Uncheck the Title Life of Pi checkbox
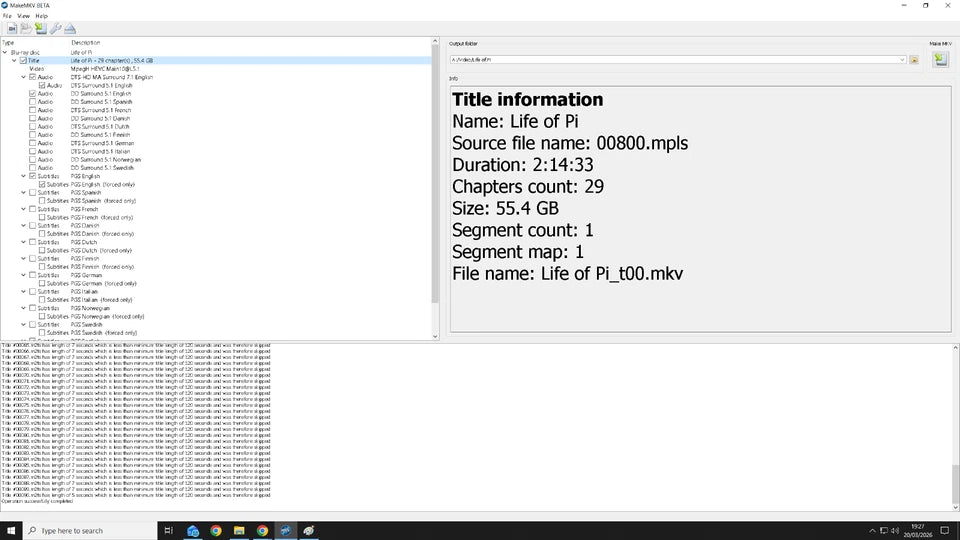Image resolution: width=960 pixels, height=540 pixels. click(x=23, y=61)
